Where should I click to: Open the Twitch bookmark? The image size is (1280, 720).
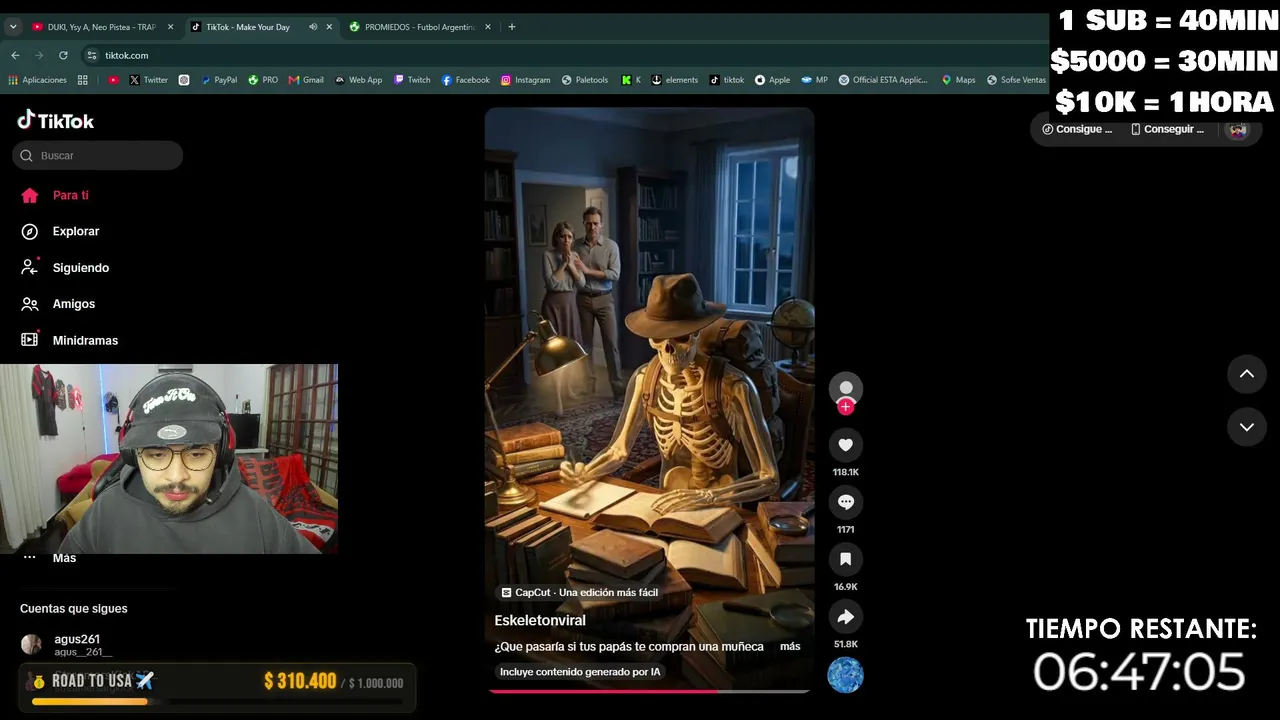click(x=412, y=80)
